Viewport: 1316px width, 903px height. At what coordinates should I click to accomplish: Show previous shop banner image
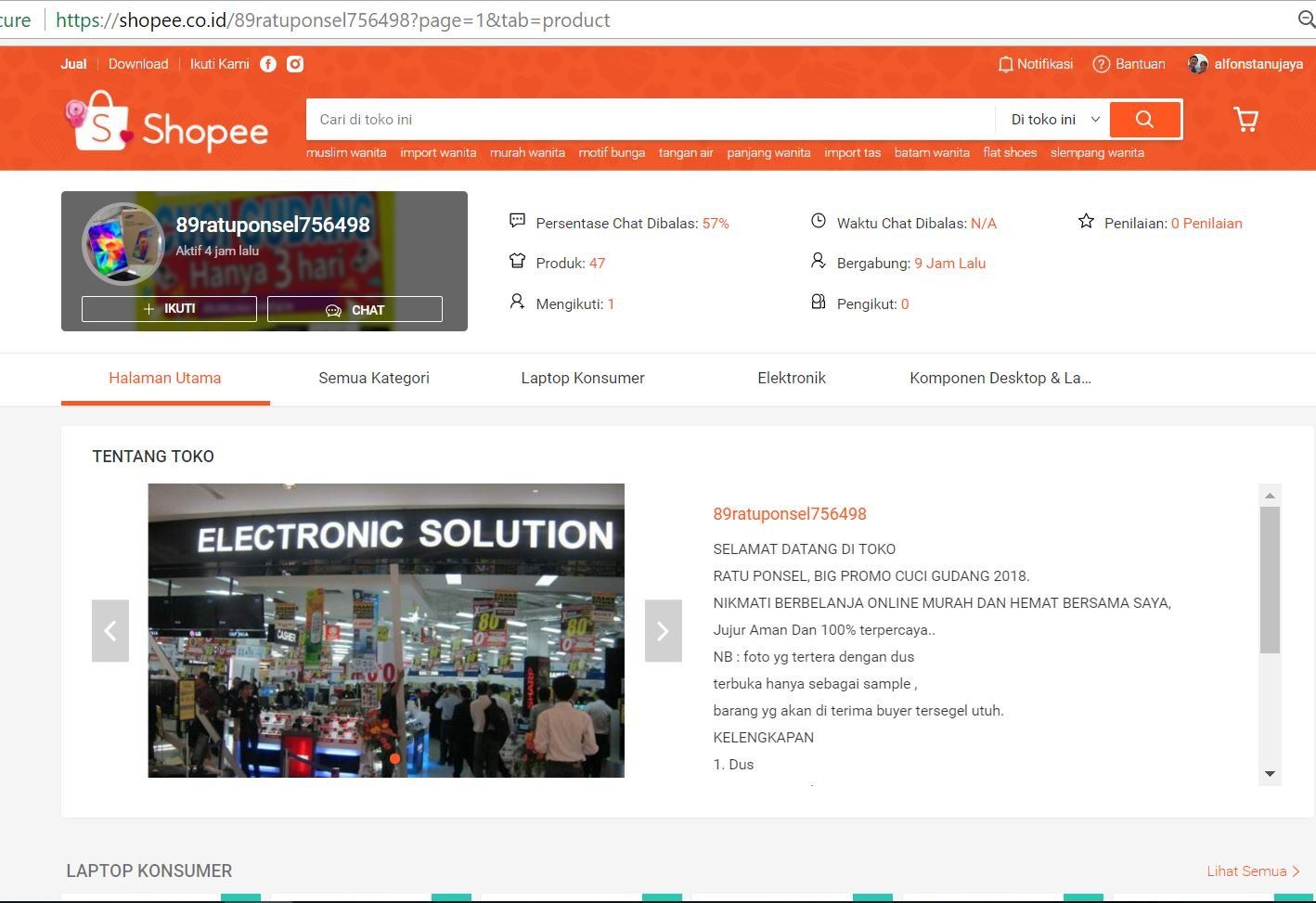pos(110,631)
